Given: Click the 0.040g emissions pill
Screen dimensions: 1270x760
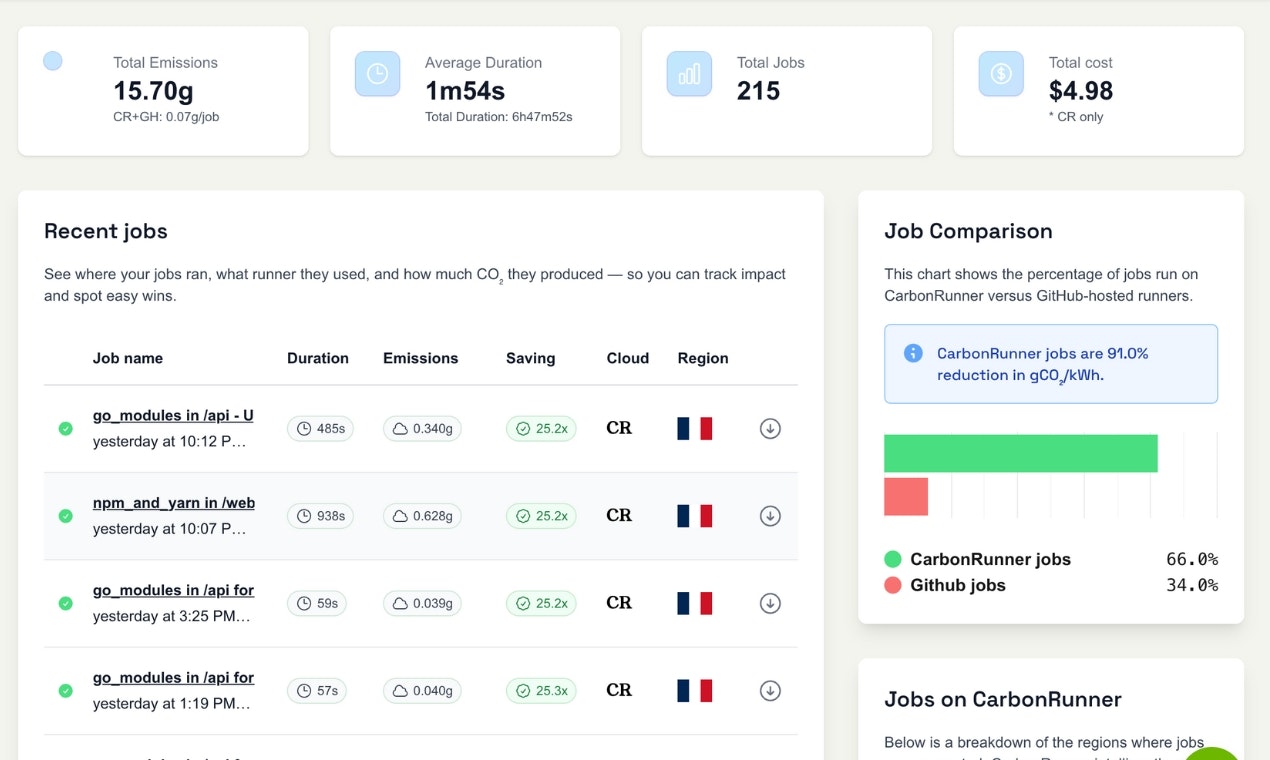Looking at the screenshot, I should 422,690.
